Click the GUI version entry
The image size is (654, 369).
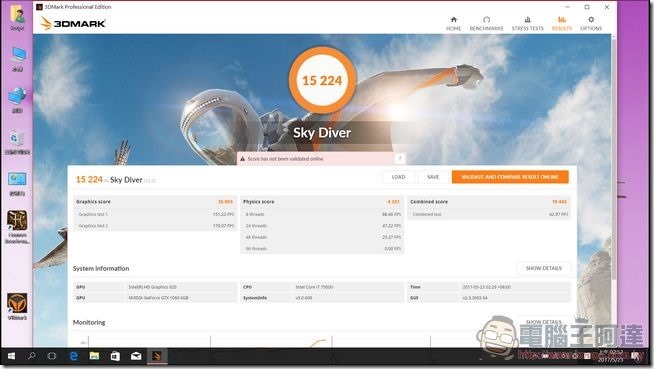click(x=489, y=298)
